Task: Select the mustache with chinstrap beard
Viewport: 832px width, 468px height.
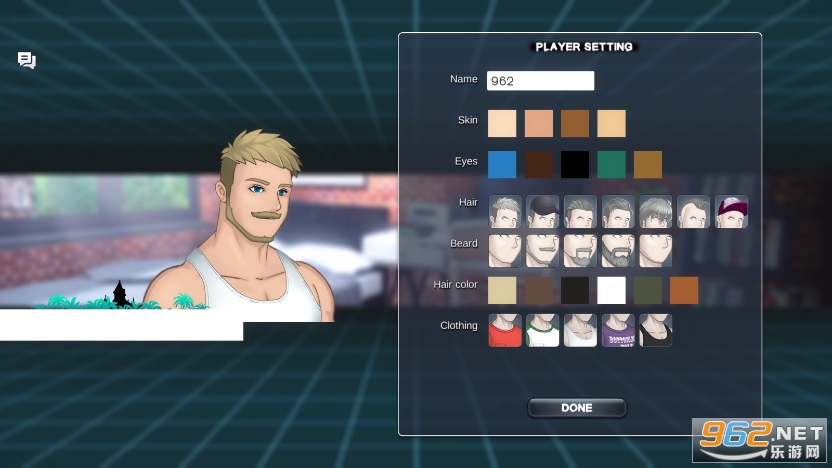Action: tap(542, 250)
